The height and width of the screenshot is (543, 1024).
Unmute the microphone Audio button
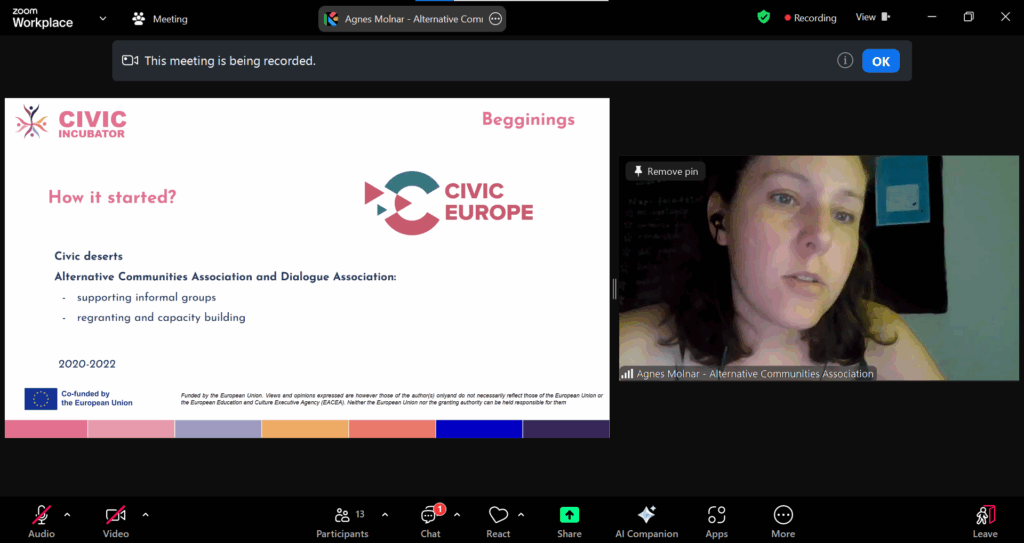(x=41, y=520)
